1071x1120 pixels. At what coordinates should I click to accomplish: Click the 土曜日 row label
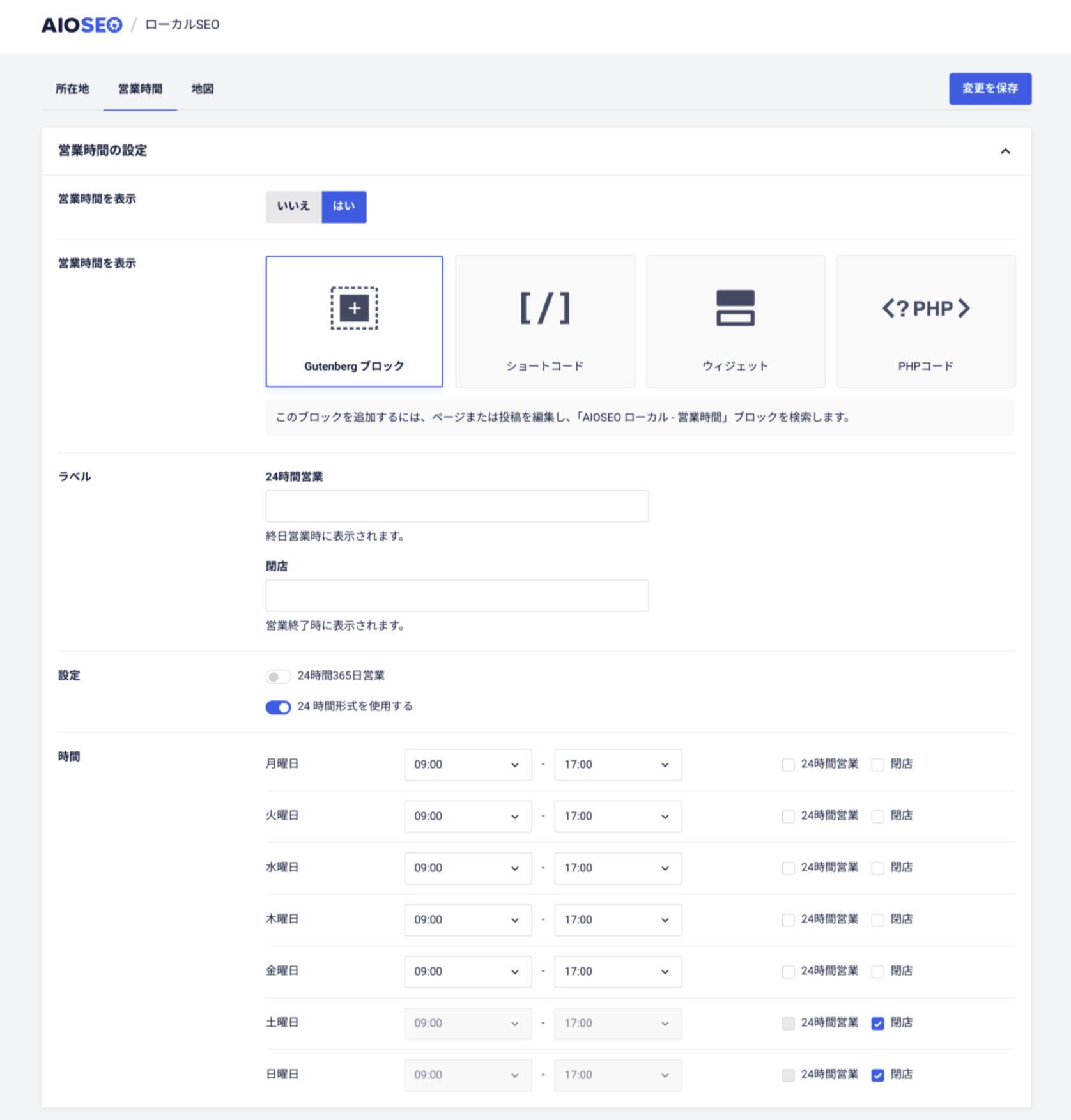282,1023
